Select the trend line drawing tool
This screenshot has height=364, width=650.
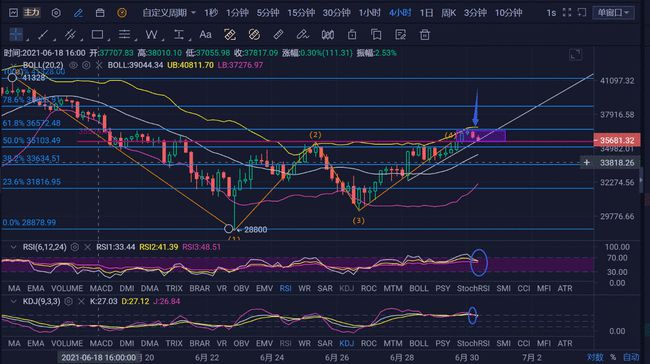tap(43, 35)
